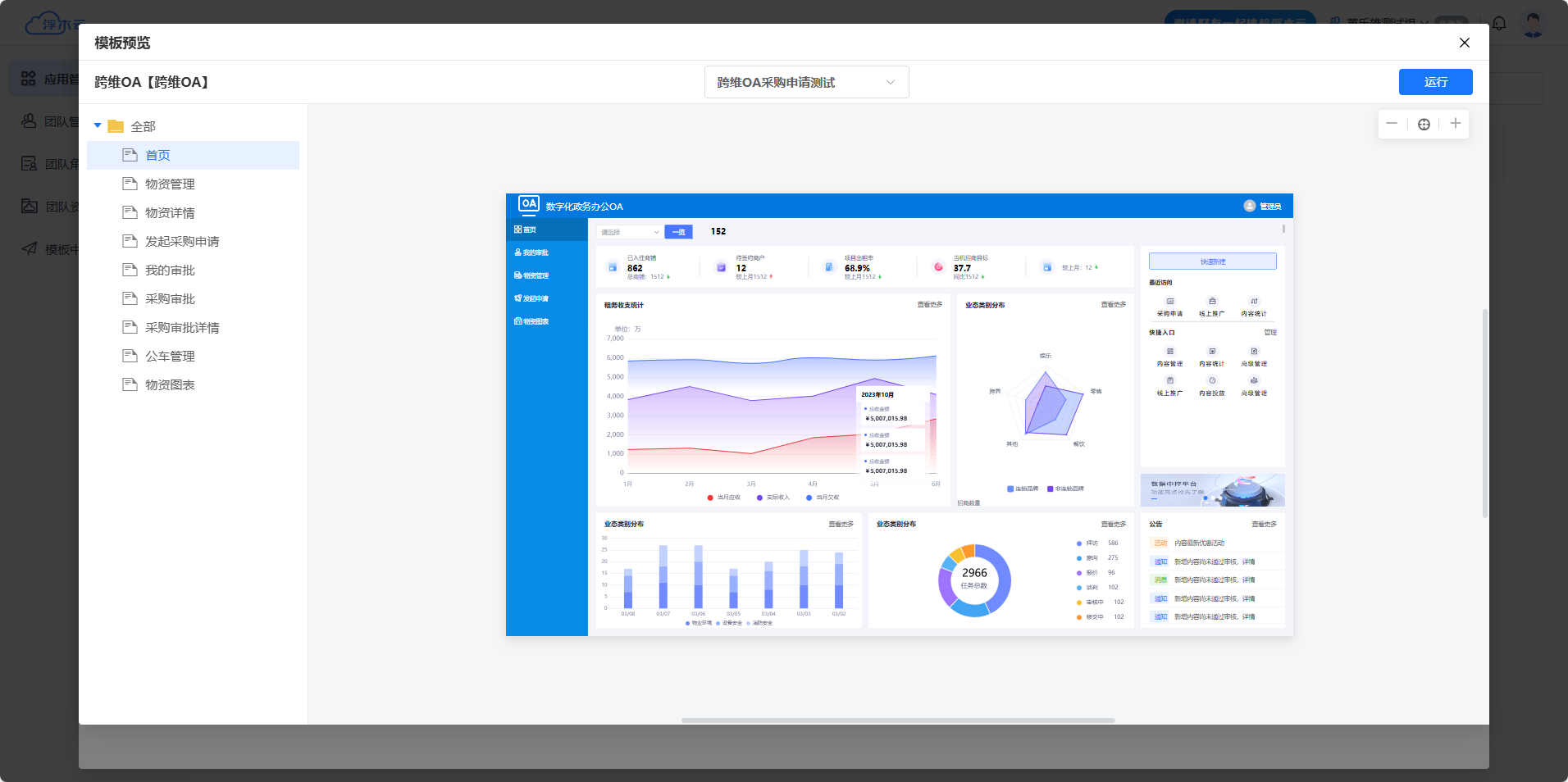This screenshot has height=782, width=1568.
Task: Click the reset view crosshair icon
Action: [1424, 125]
